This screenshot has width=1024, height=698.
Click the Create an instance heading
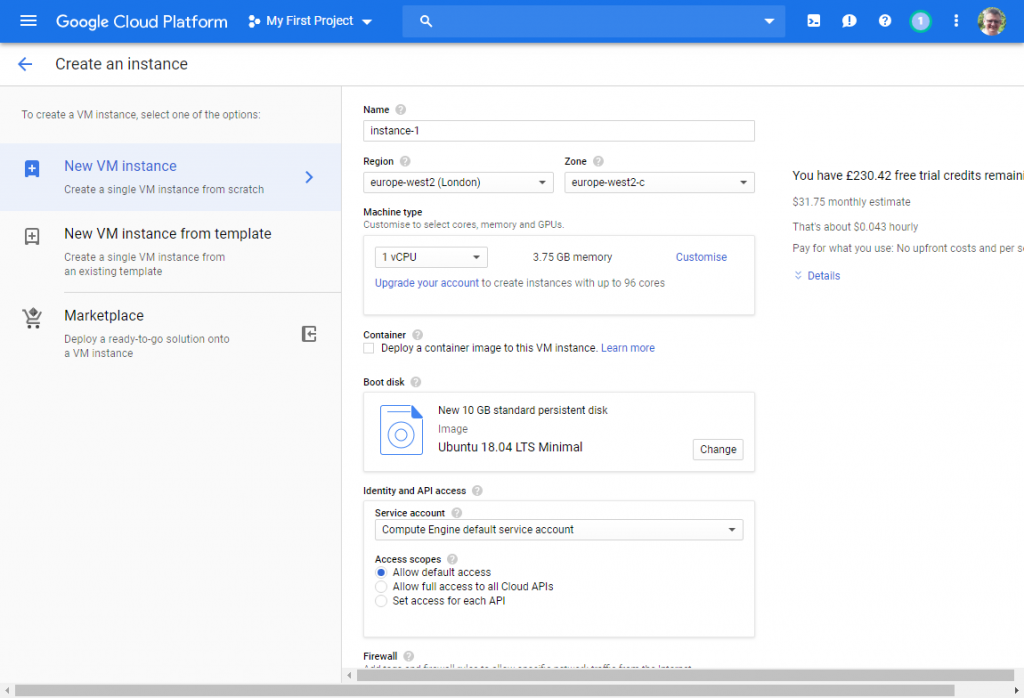point(121,64)
